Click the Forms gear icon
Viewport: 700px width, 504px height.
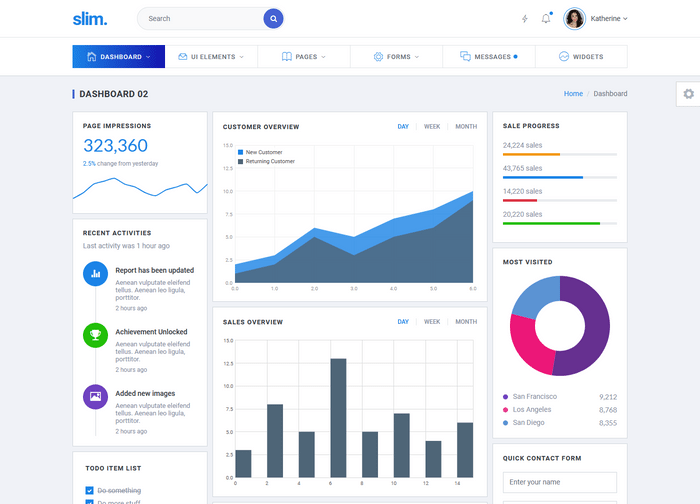tap(378, 57)
